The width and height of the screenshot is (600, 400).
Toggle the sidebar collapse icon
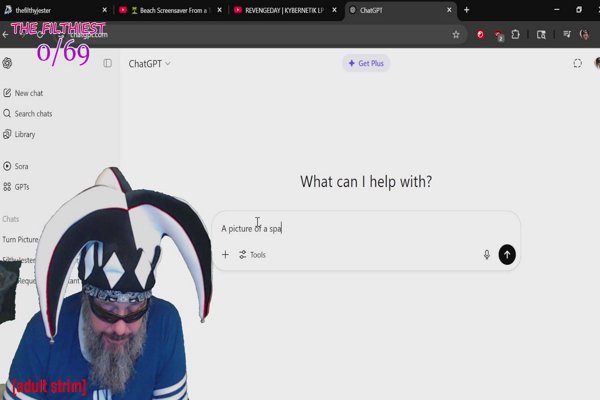click(108, 63)
